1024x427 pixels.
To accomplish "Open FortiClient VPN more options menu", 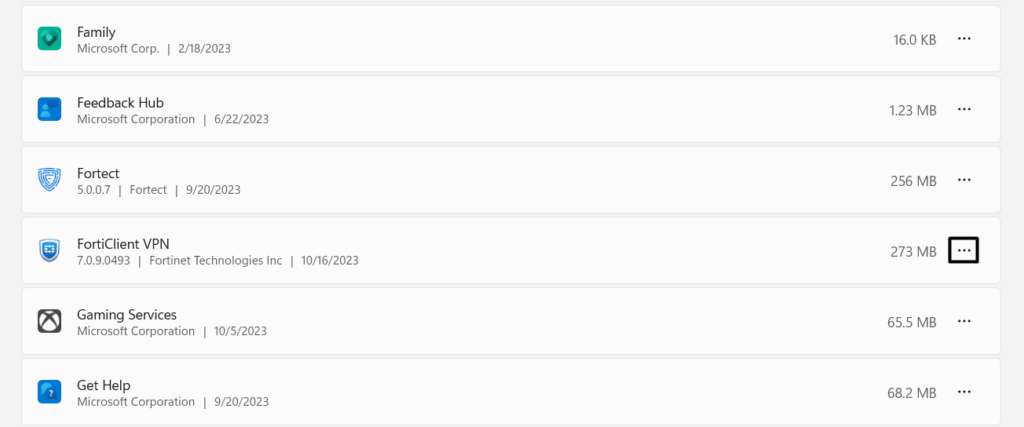I will pyautogui.click(x=963, y=250).
